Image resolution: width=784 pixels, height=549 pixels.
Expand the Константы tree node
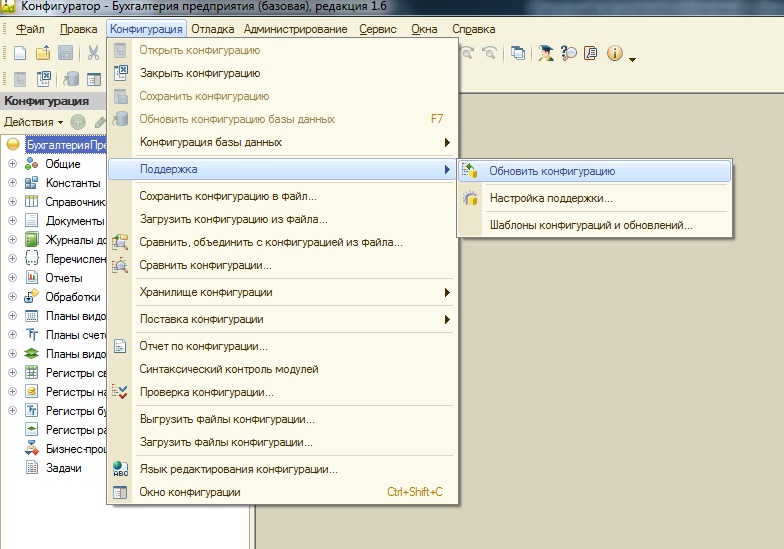12,182
